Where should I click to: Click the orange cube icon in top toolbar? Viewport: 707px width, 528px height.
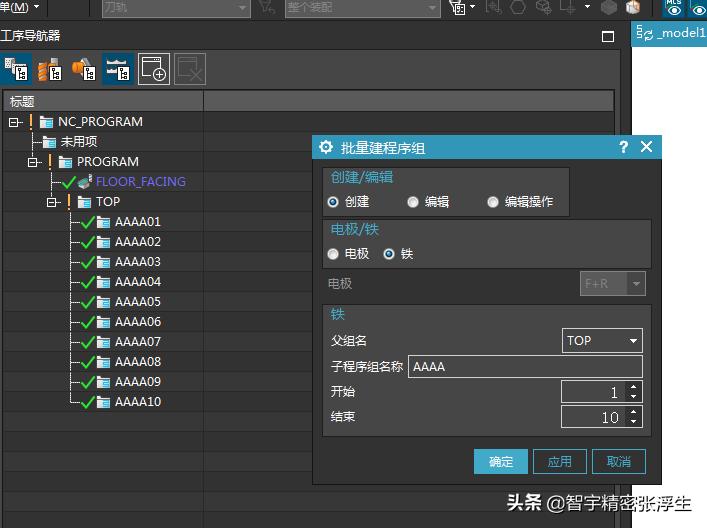[633, 7]
